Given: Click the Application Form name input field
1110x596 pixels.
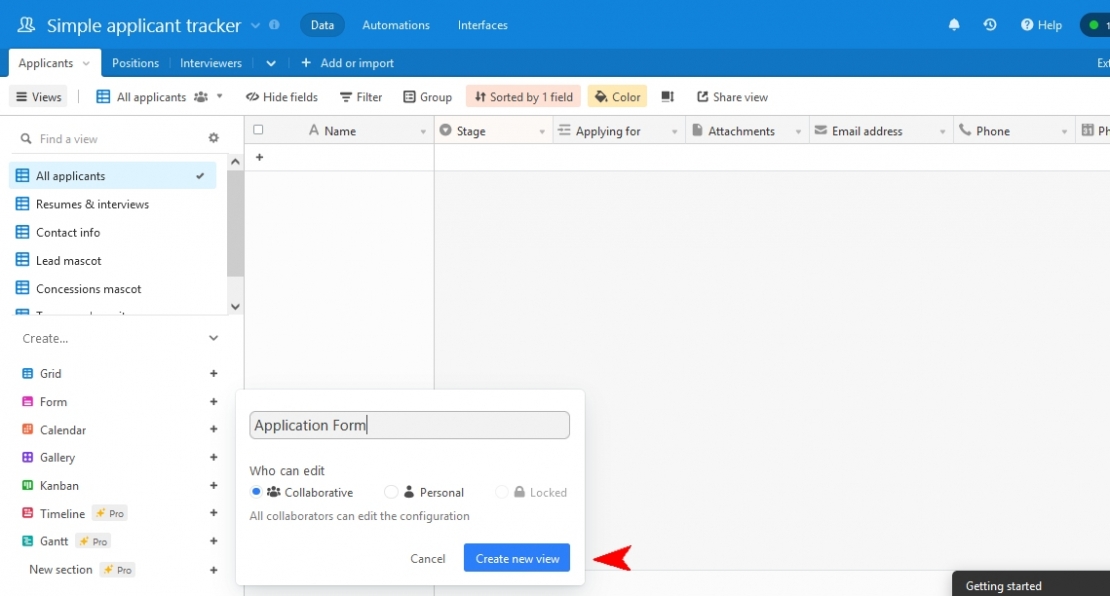Looking at the screenshot, I should coord(409,425).
